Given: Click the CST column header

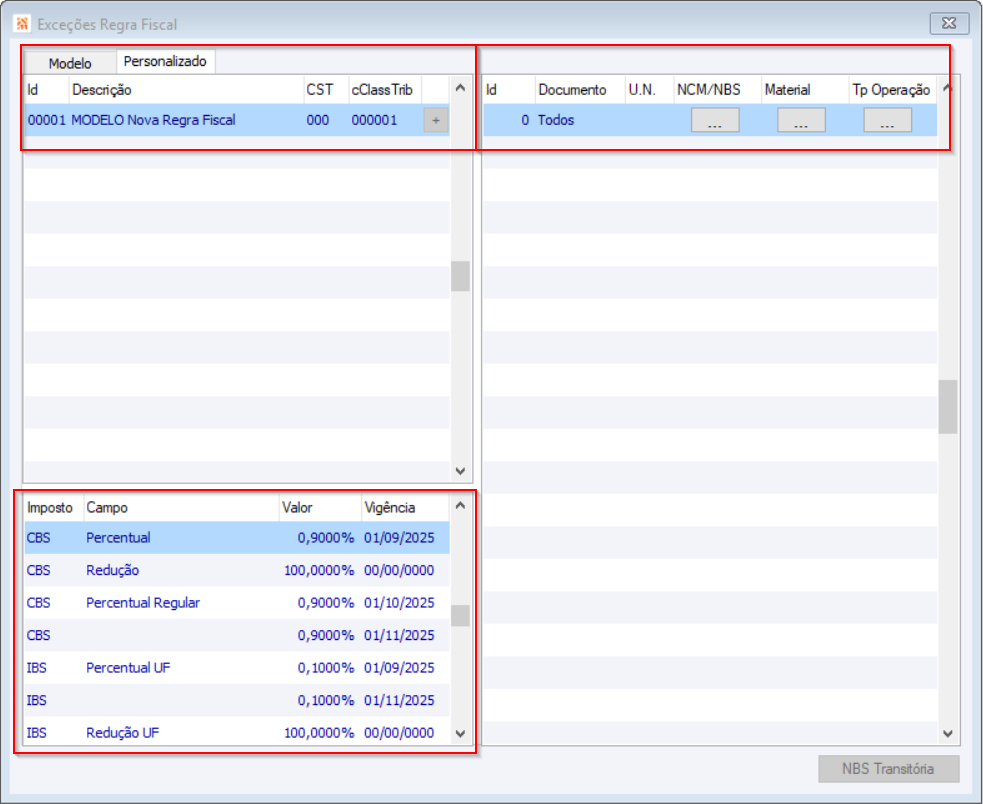Looking at the screenshot, I should 326,90.
